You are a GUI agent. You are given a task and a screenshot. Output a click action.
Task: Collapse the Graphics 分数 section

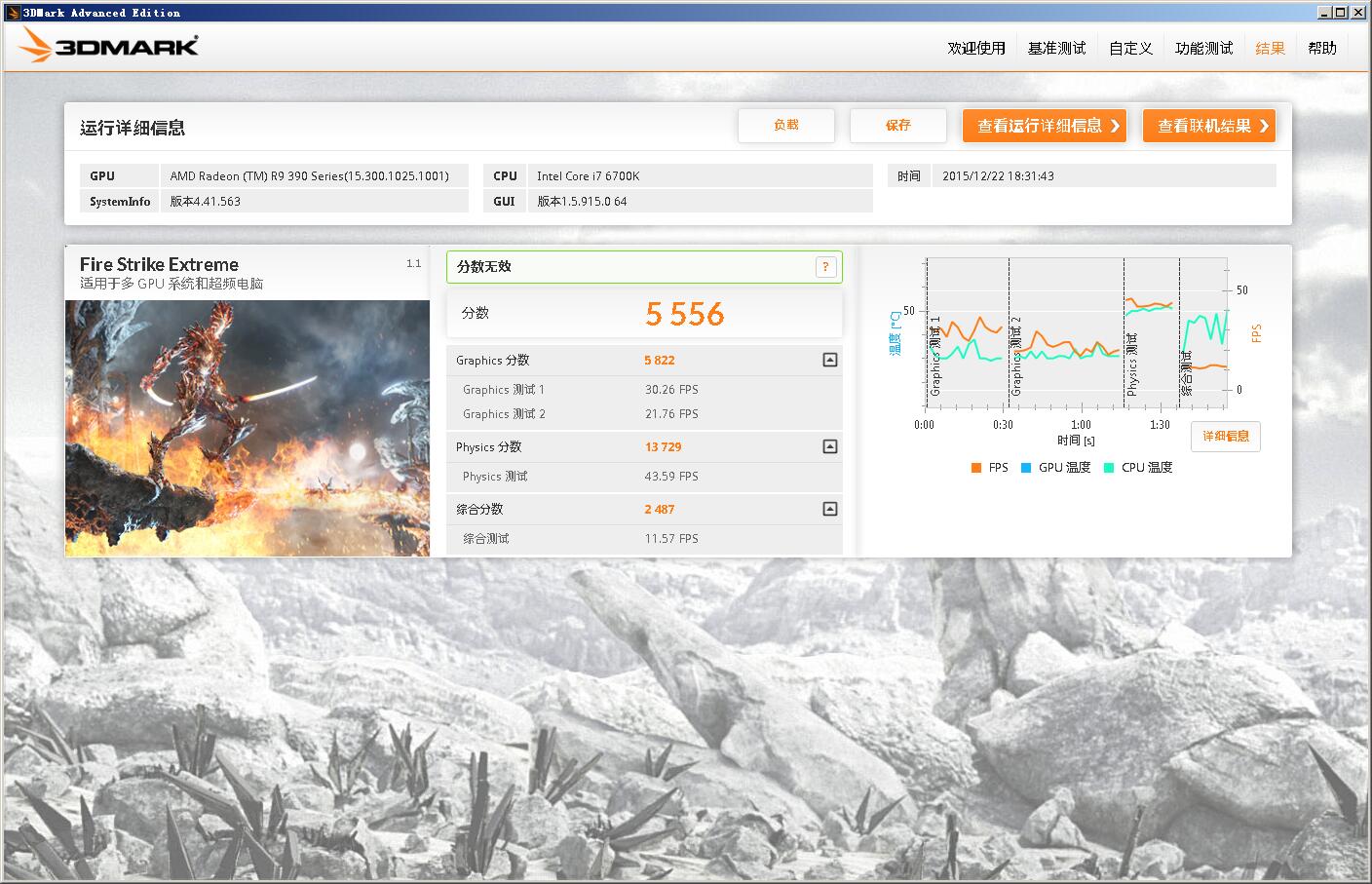[829, 360]
